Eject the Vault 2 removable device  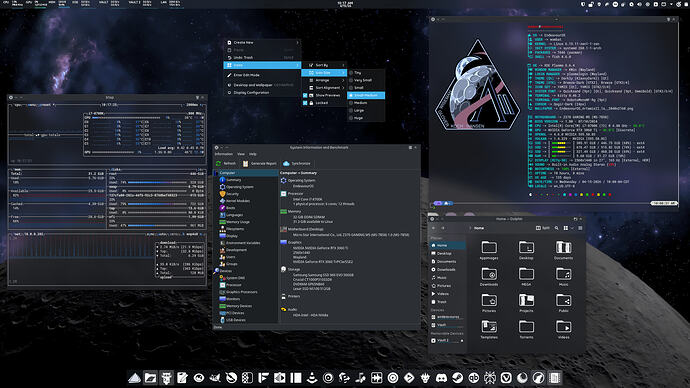(x=462, y=340)
